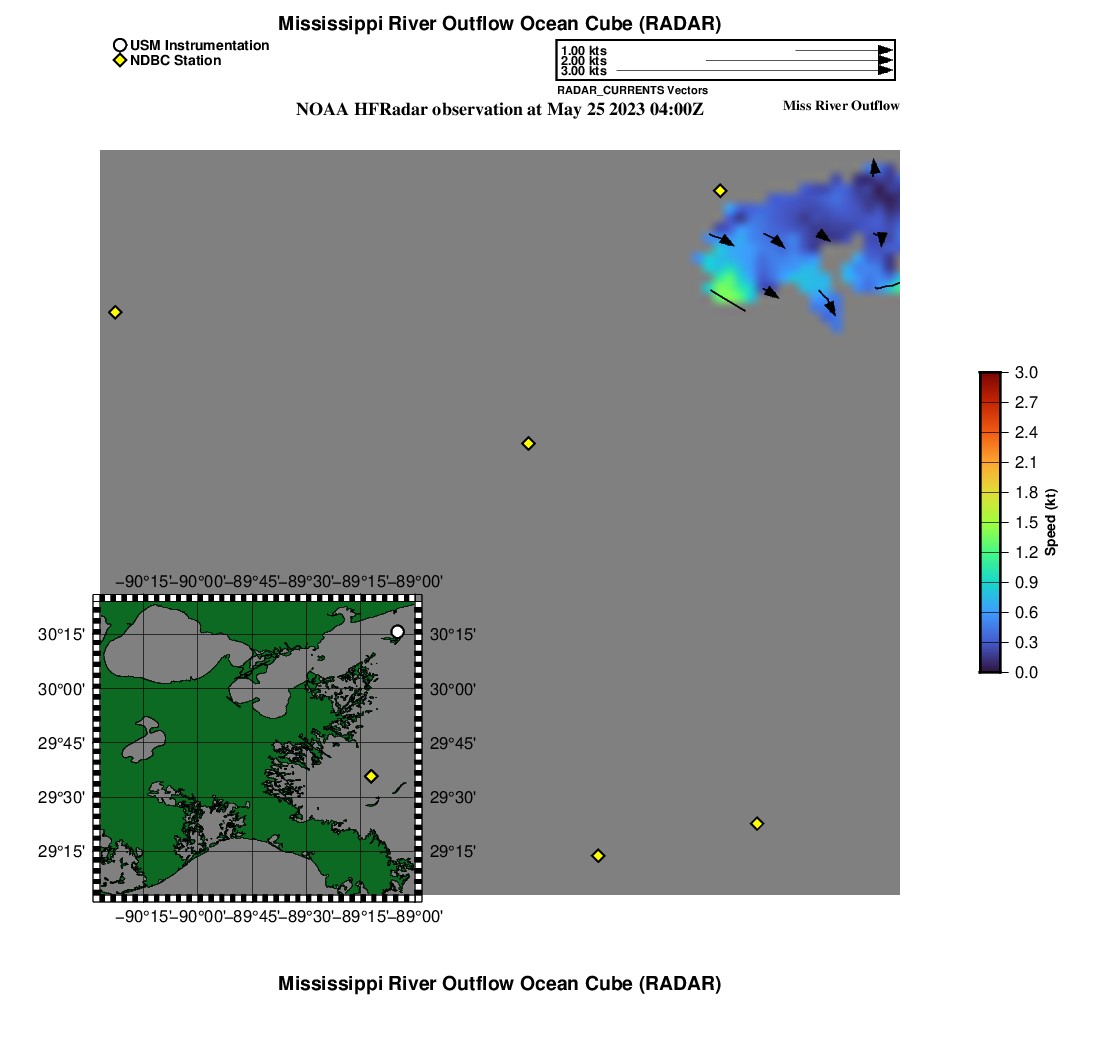The width and height of the screenshot is (1100, 1050).
Task: Click the NDBC station diamond at the map center
Action: [529, 443]
